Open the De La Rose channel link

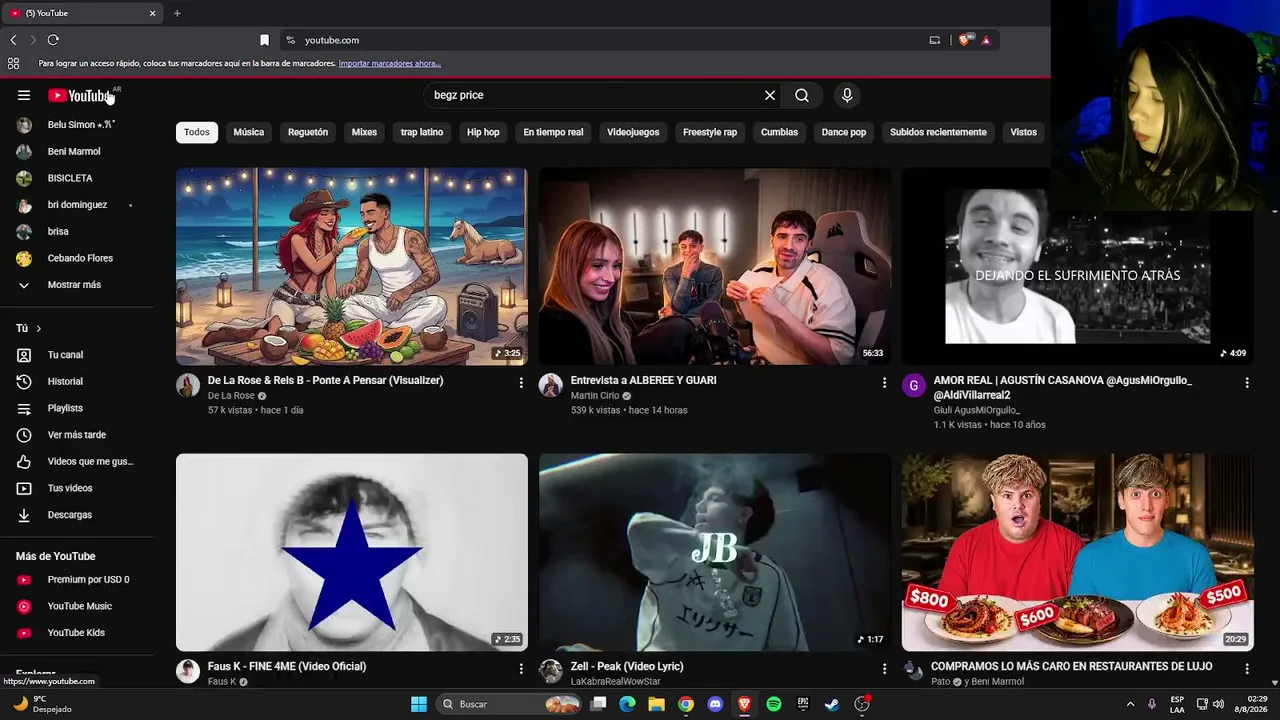(x=231, y=396)
